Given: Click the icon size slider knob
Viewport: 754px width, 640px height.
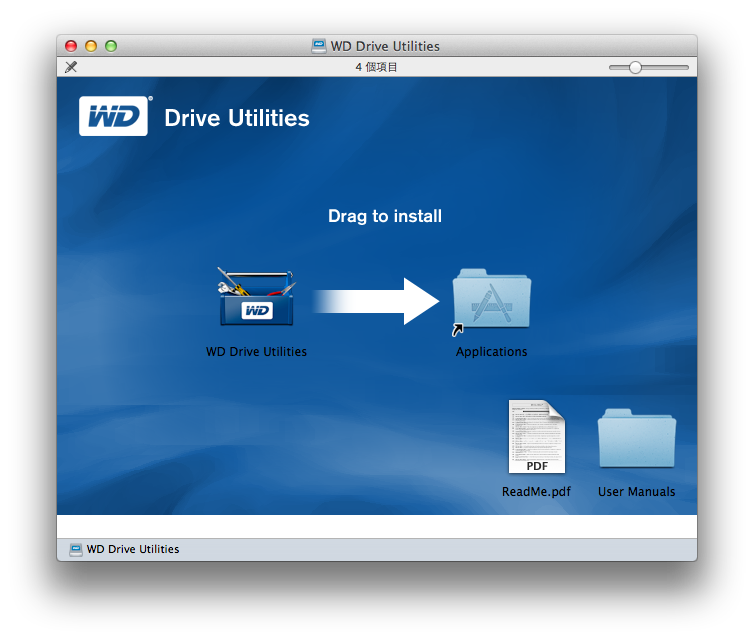Looking at the screenshot, I should [x=635, y=67].
